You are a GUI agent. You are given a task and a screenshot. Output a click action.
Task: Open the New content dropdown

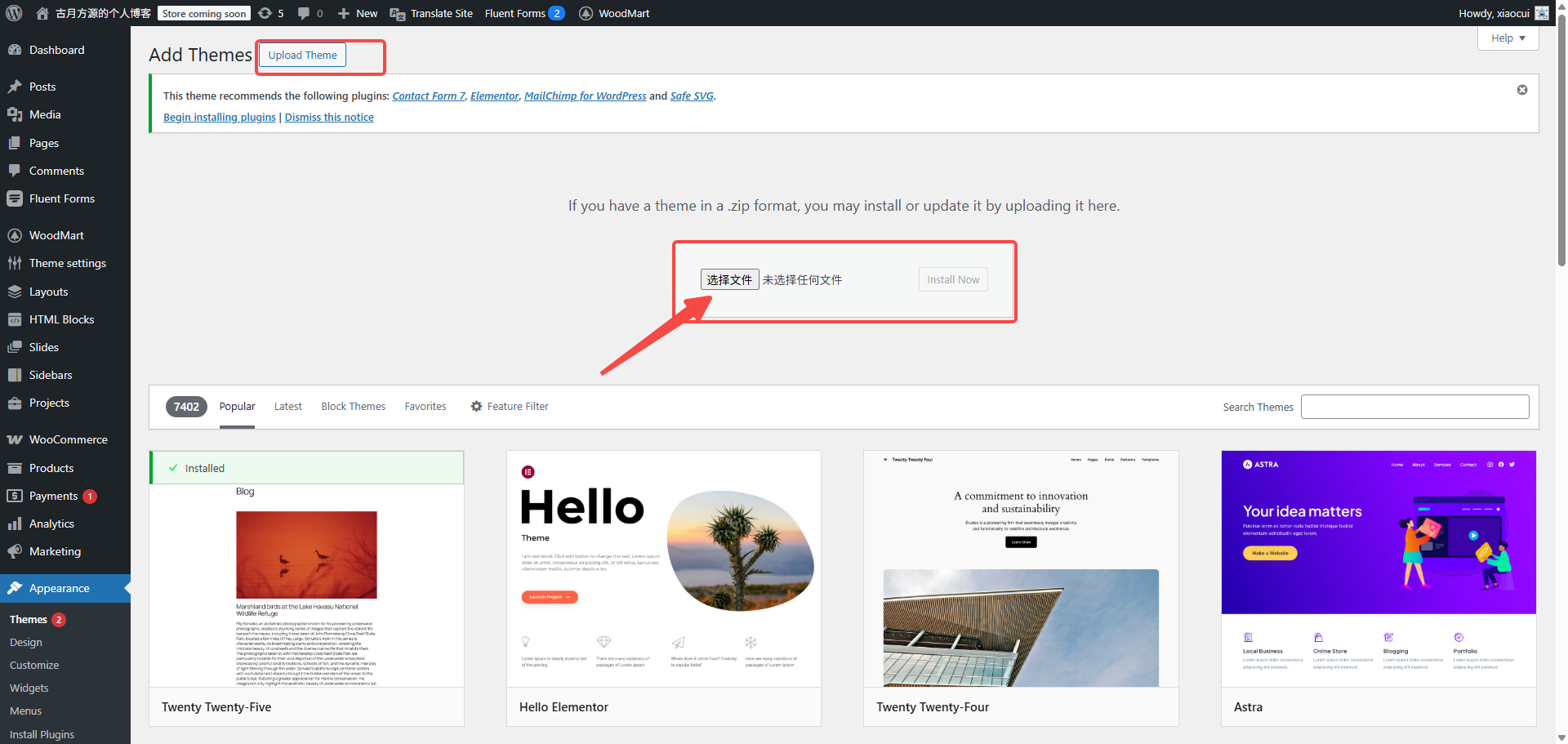tap(358, 13)
